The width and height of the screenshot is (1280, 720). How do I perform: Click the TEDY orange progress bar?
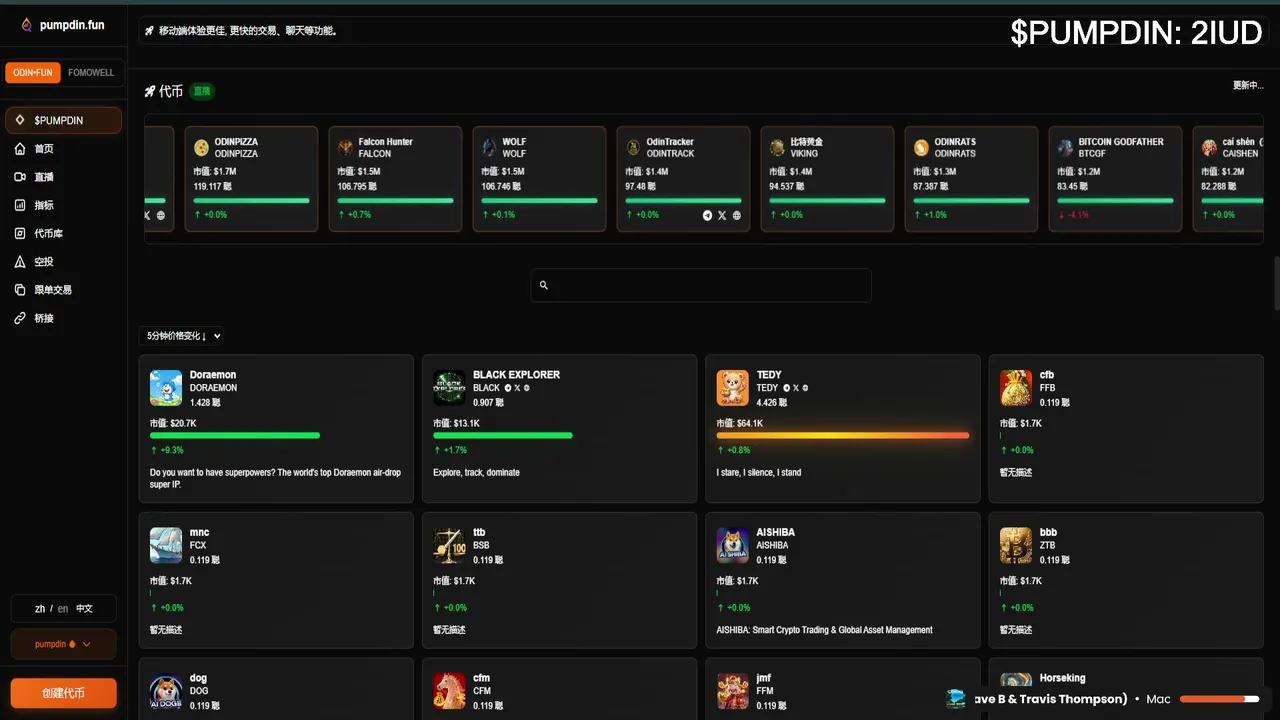(x=843, y=435)
